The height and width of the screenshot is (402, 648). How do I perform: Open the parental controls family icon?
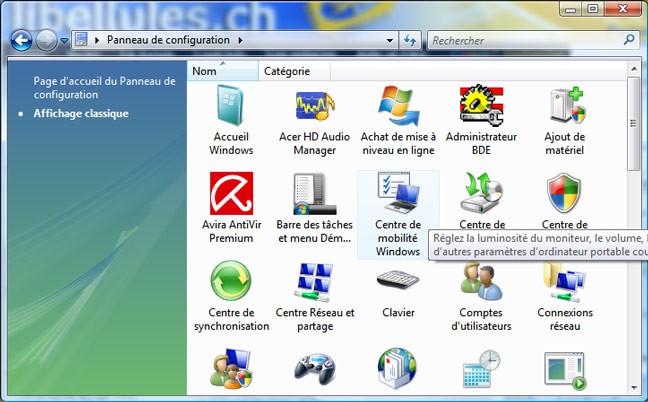231,369
